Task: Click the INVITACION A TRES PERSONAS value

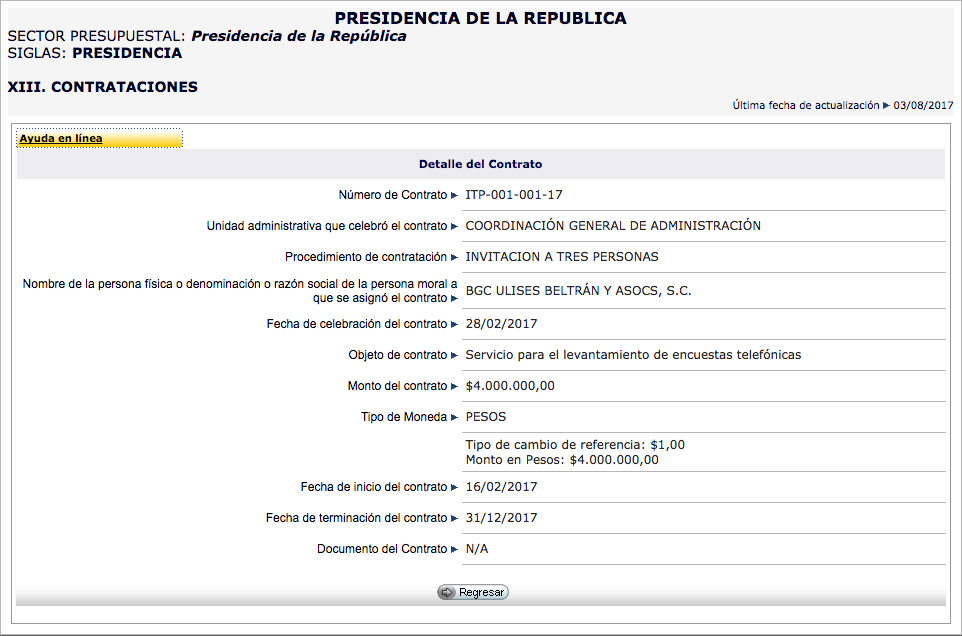Action: (x=562, y=256)
